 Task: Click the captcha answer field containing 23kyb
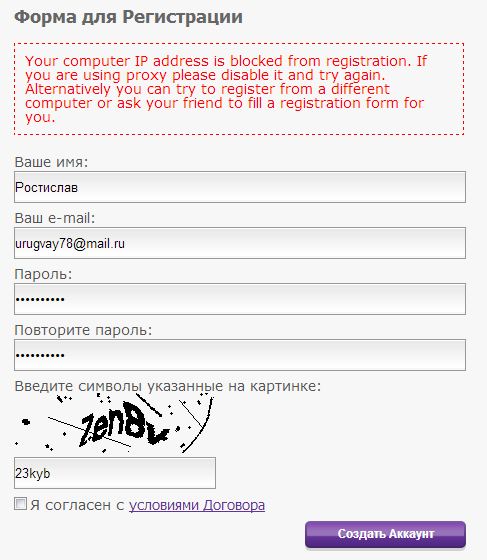[x=115, y=473]
